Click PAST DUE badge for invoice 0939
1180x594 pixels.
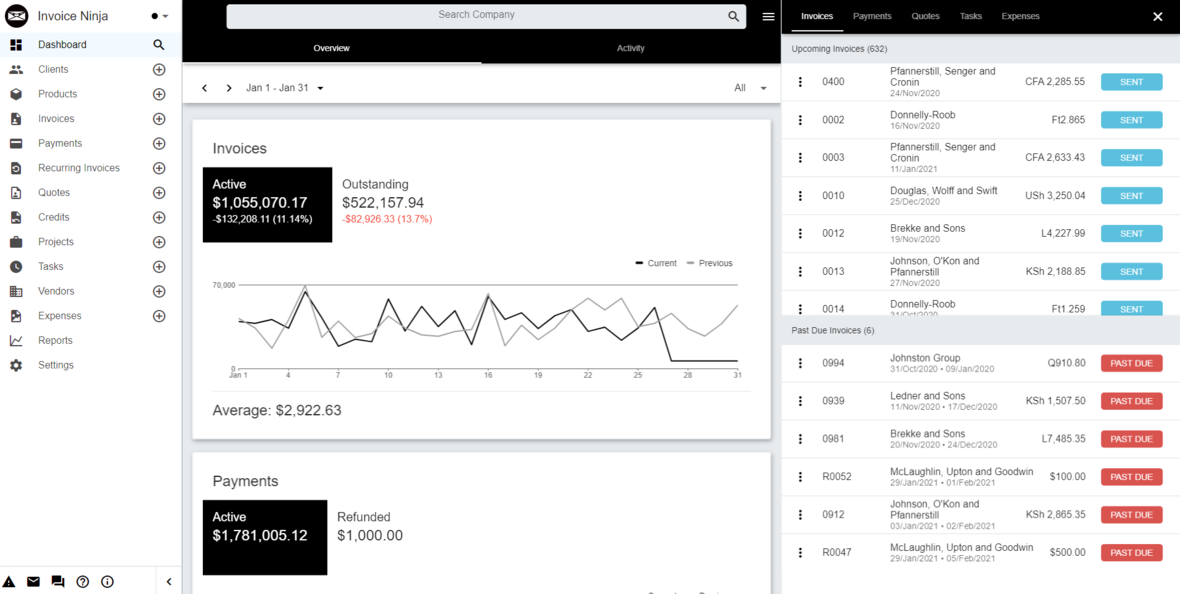[x=1131, y=401]
